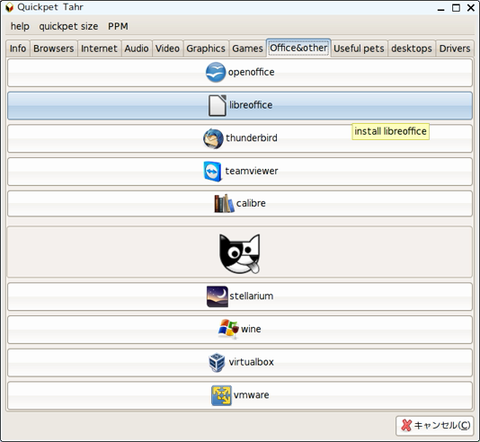Switch to the Drivers tab
The height and width of the screenshot is (442, 480).
(x=455, y=48)
